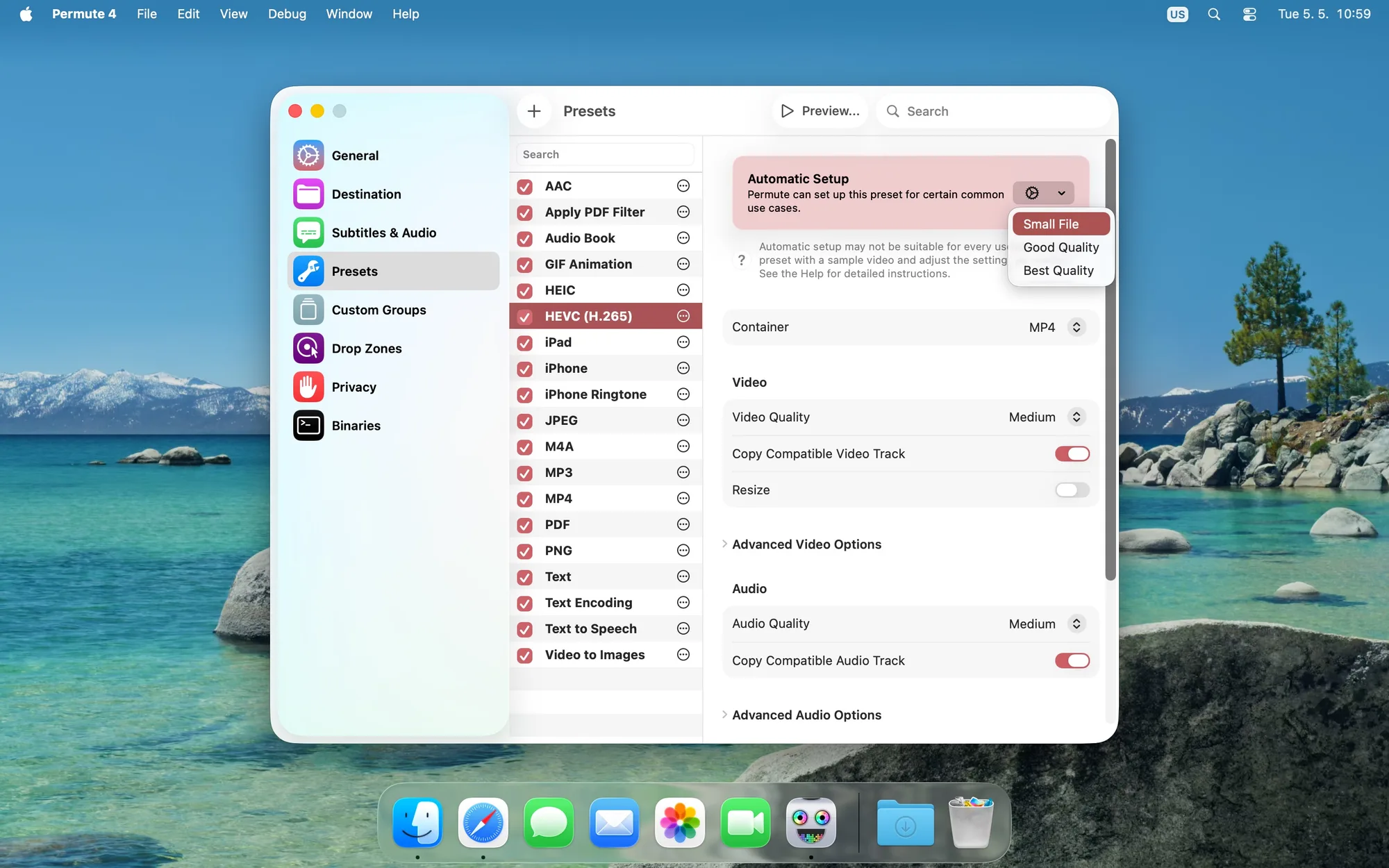Uncheck the Audio Book preset checkbox

tap(525, 239)
